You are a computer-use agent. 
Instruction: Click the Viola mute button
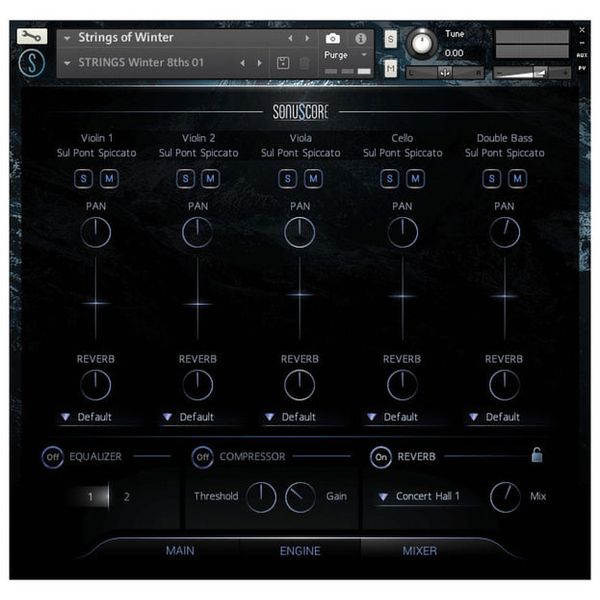click(x=313, y=179)
